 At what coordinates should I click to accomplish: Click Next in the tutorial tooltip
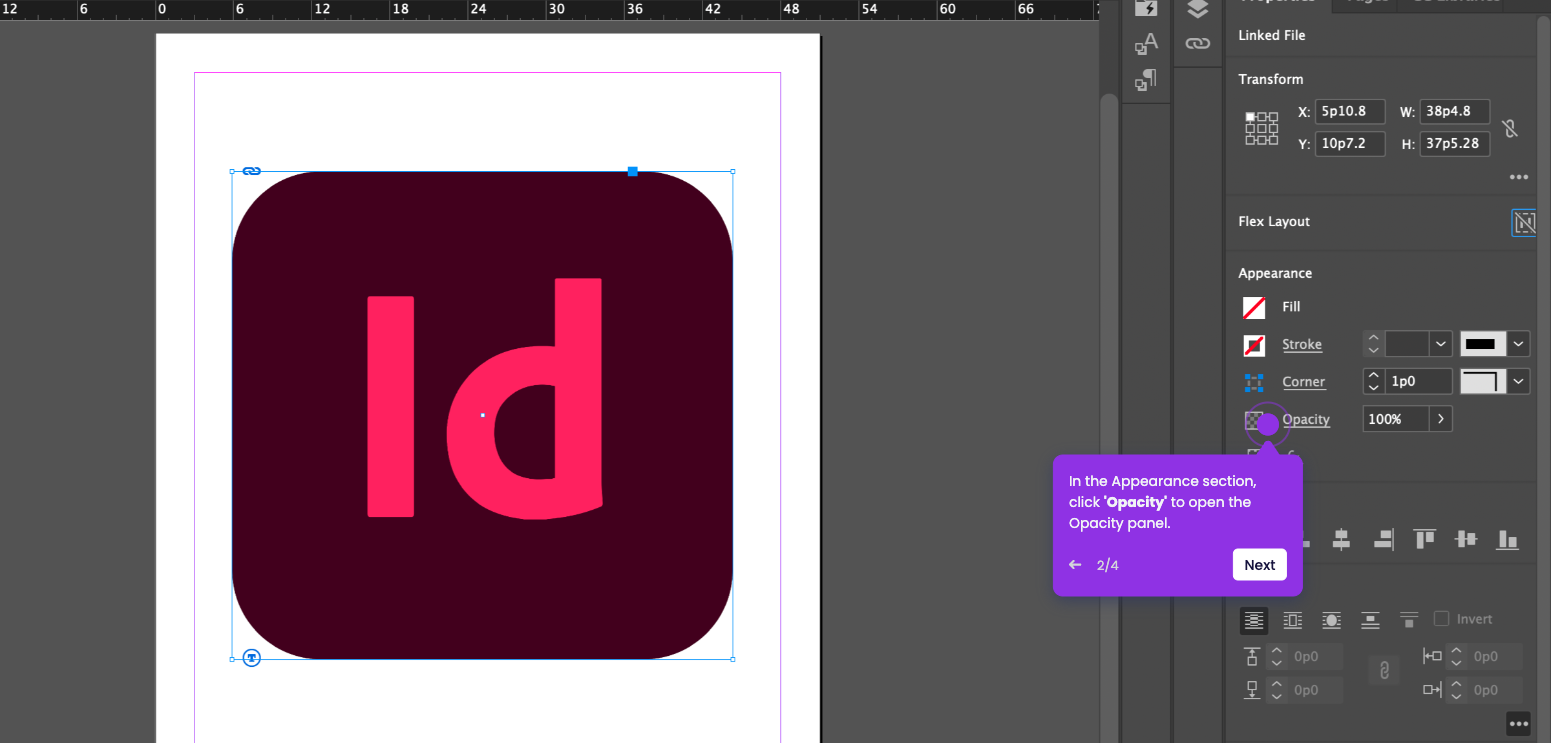(1260, 565)
